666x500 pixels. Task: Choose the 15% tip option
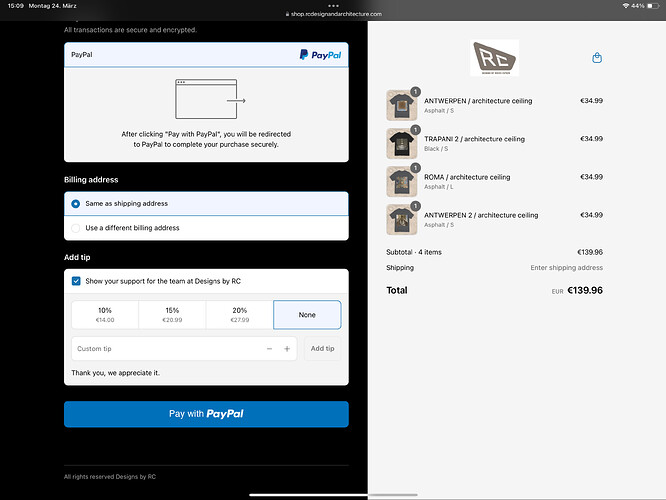(172, 315)
